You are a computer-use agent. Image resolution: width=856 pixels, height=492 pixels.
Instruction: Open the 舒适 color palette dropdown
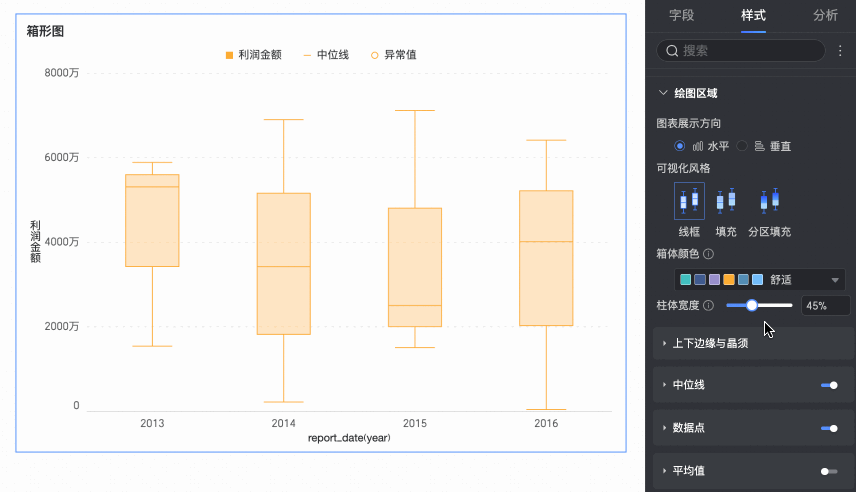pyautogui.click(x=759, y=280)
